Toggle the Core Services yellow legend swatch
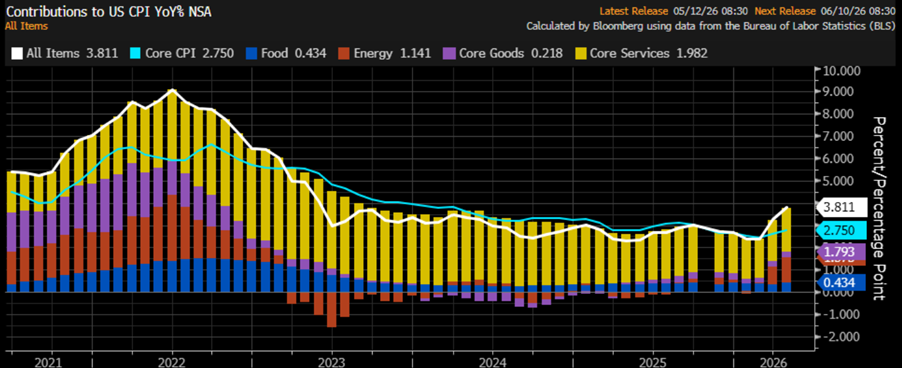902x368 pixels. 580,53
